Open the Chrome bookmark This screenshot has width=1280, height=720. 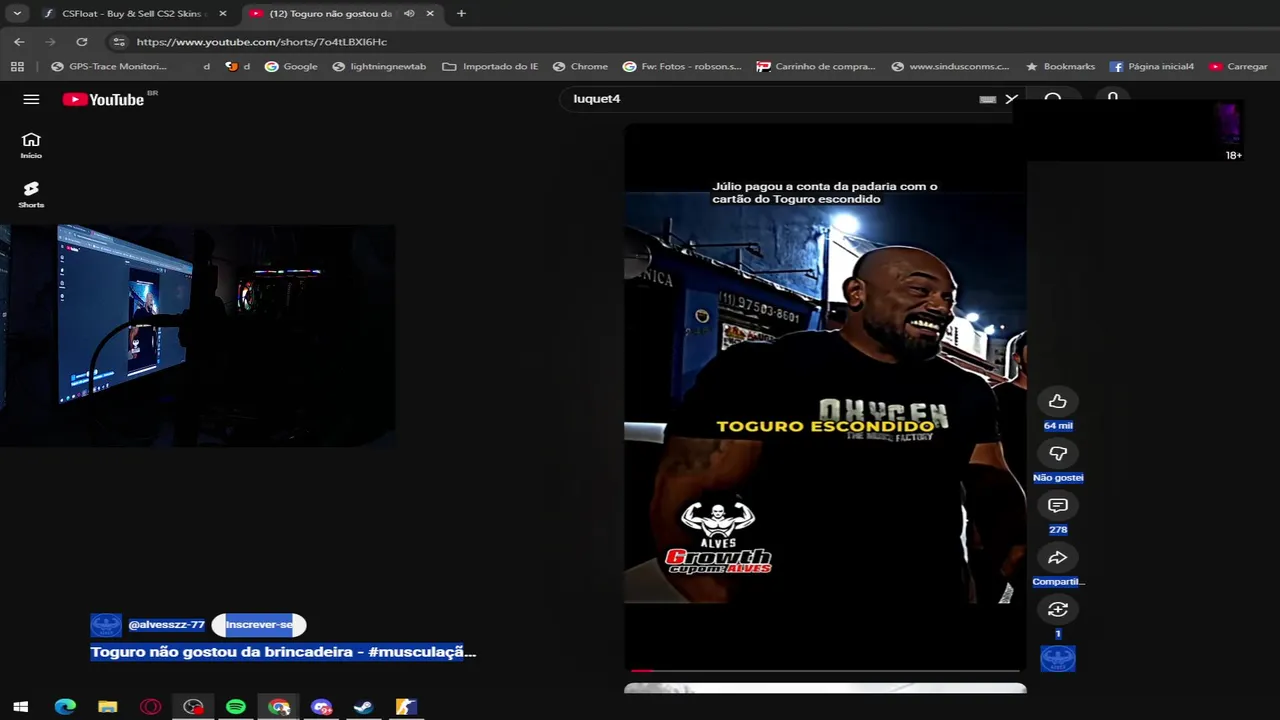coord(580,67)
